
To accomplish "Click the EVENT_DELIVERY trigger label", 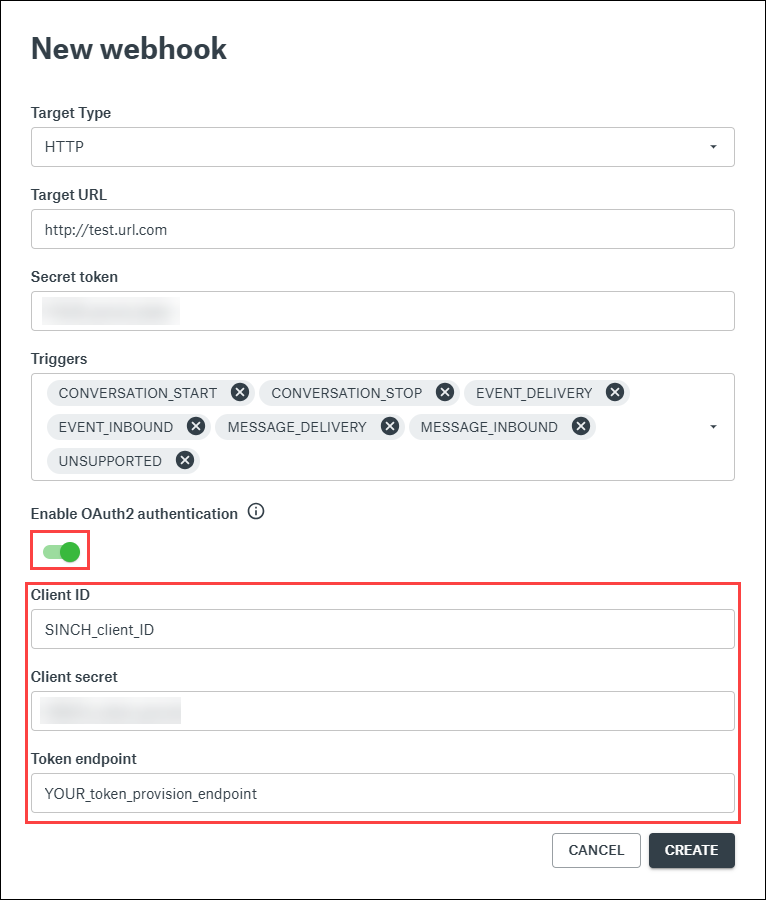I will [534, 393].
